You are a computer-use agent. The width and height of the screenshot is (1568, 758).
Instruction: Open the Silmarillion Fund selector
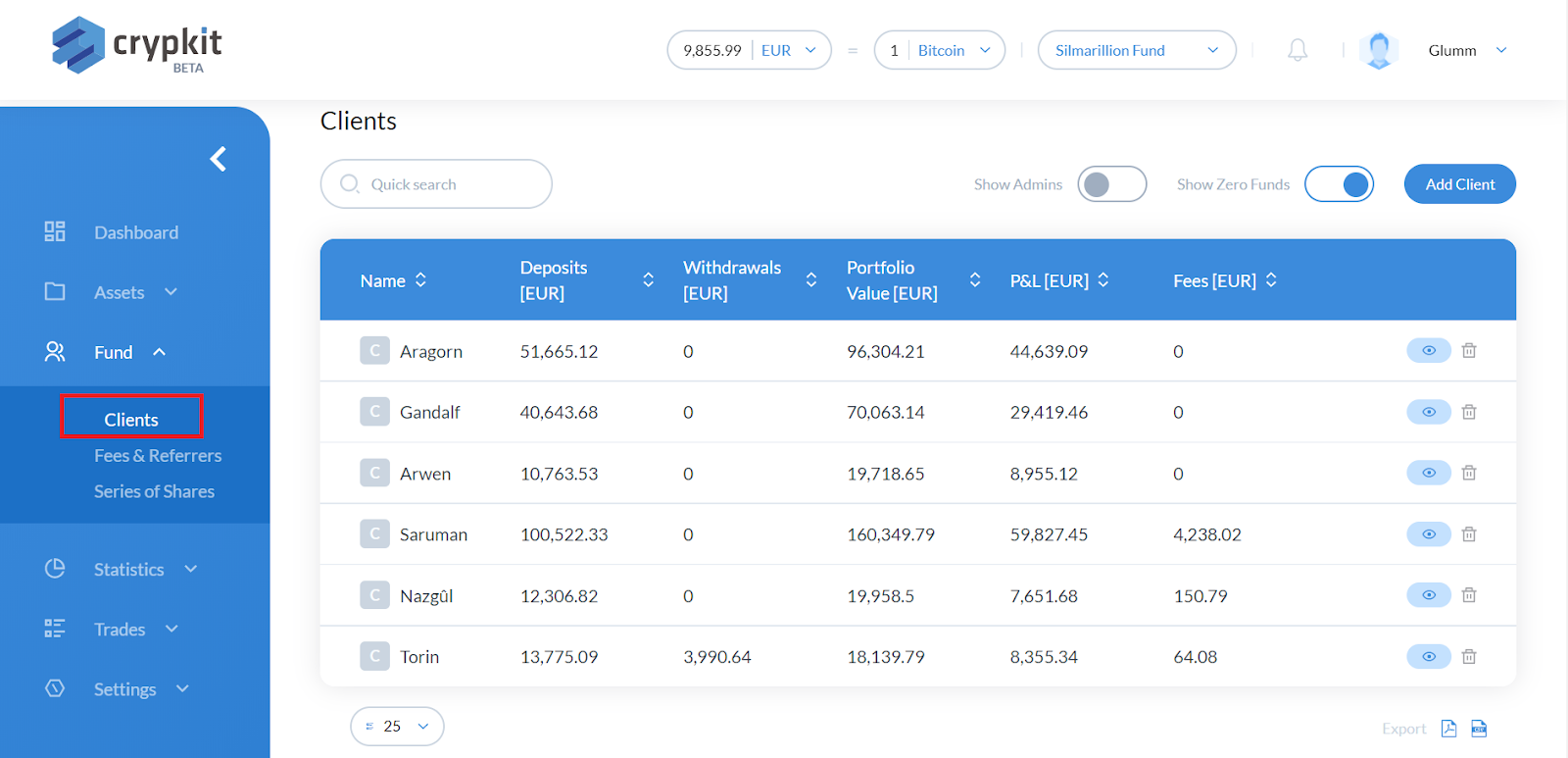click(x=1136, y=50)
